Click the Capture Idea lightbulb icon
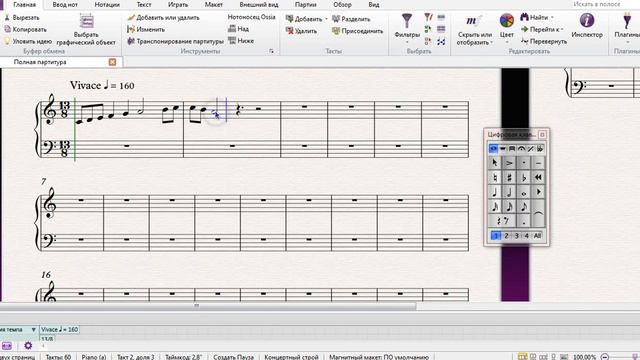Image resolution: width=640 pixels, height=360 pixels. pos(7,41)
